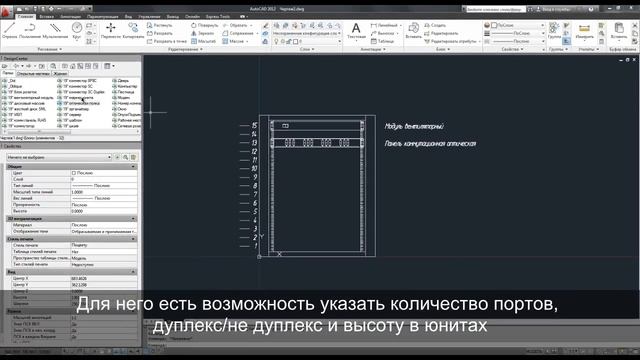Toggle the DesignCenter preview pane icon
The width and height of the screenshot is (640, 360).
coord(88,66)
